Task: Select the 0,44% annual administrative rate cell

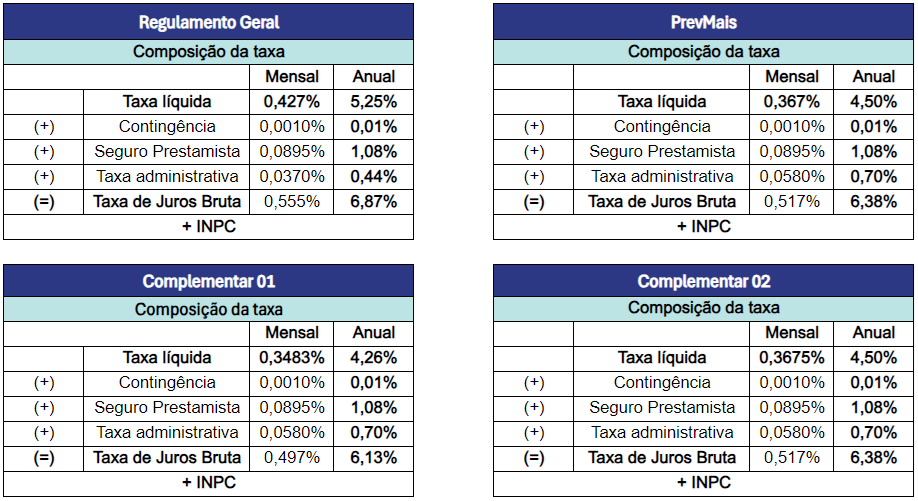Action: [x=374, y=176]
